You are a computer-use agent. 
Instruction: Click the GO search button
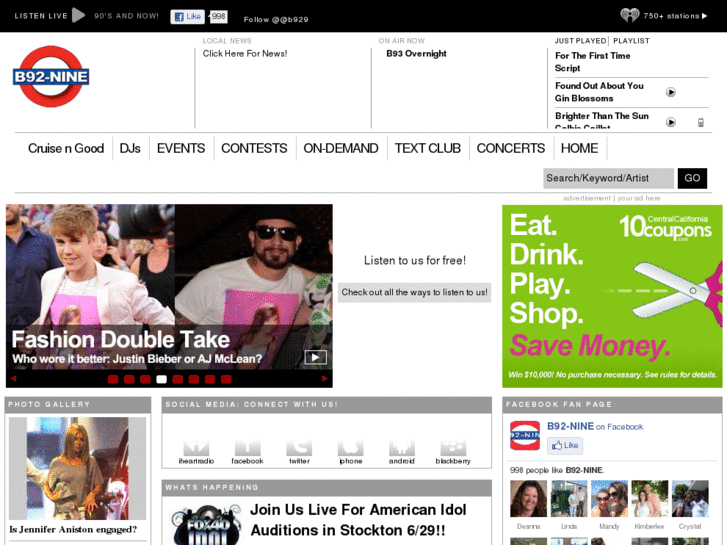coord(692,178)
